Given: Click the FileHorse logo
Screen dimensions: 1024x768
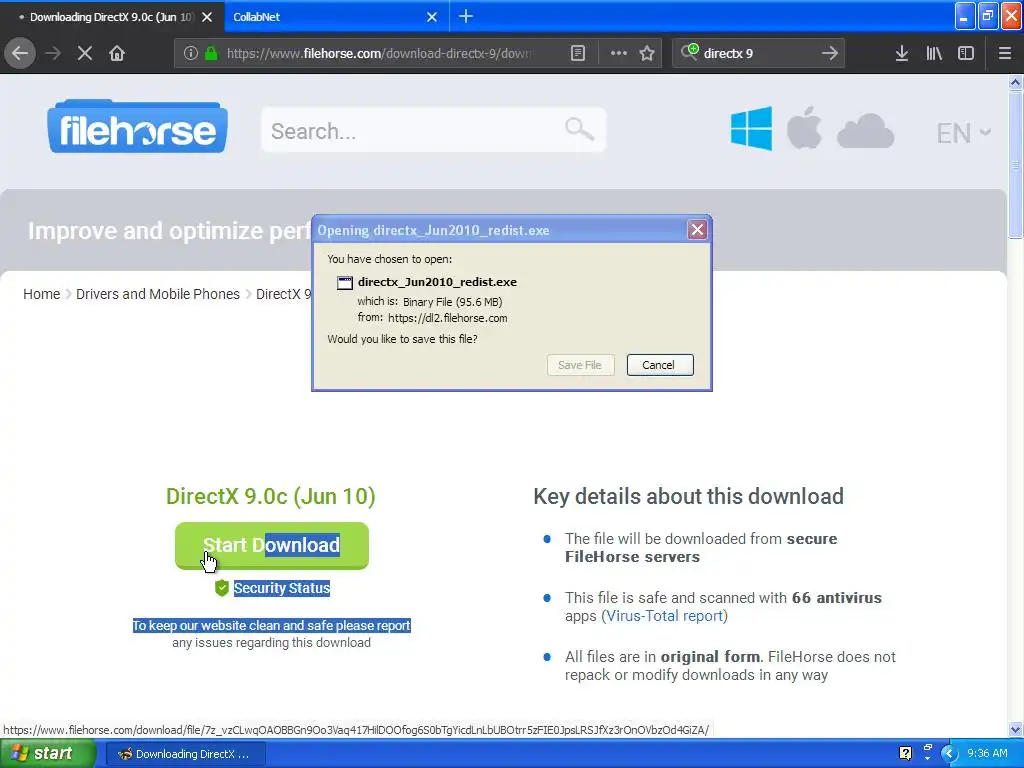Looking at the screenshot, I should click(138, 127).
